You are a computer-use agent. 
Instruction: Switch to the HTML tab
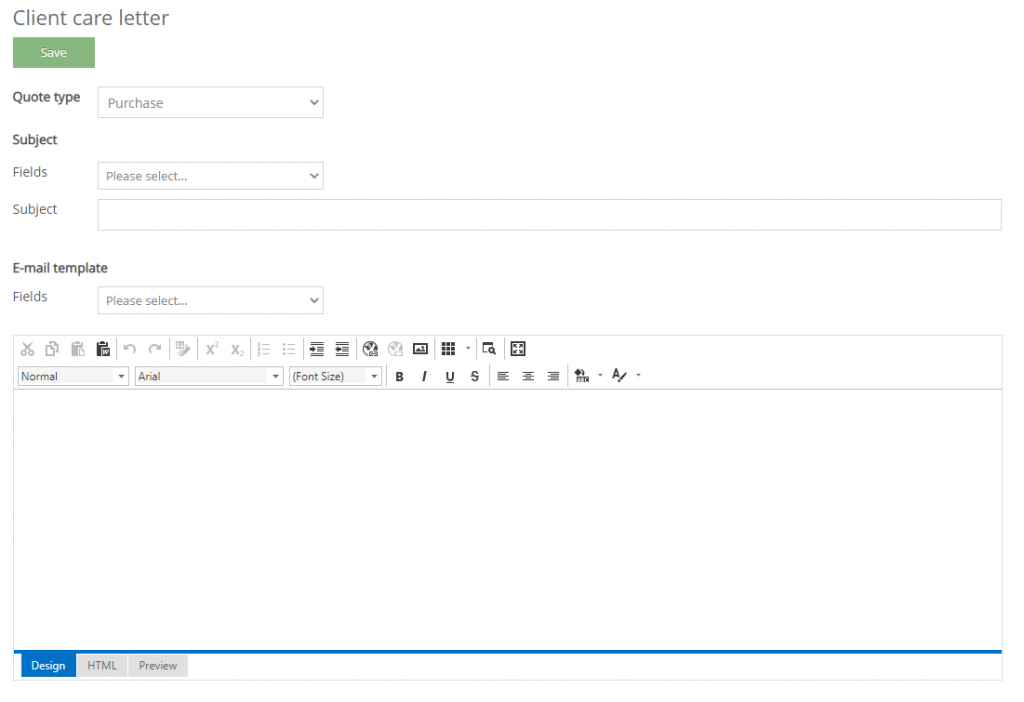tap(102, 665)
